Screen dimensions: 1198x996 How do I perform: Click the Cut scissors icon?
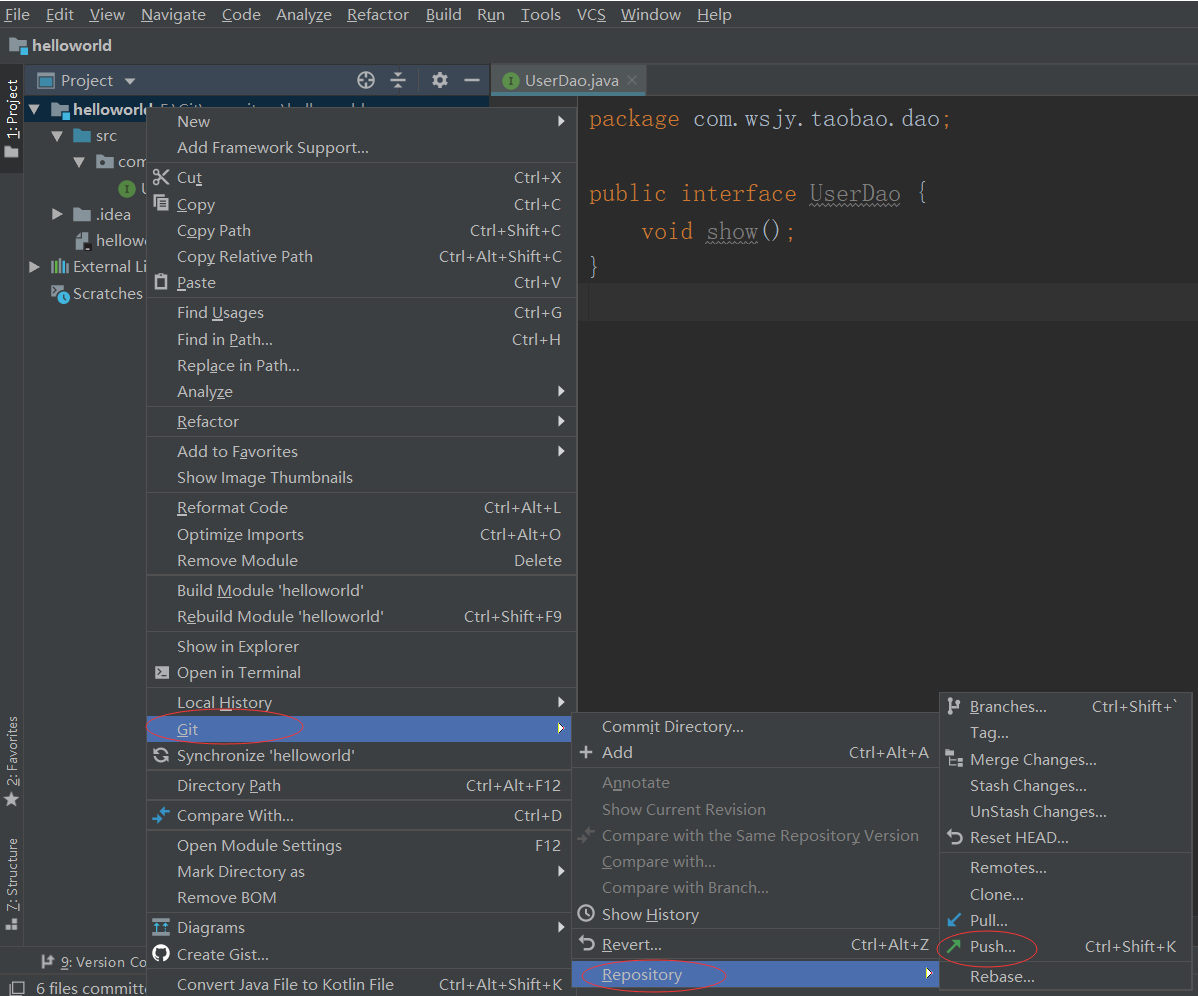click(160, 177)
